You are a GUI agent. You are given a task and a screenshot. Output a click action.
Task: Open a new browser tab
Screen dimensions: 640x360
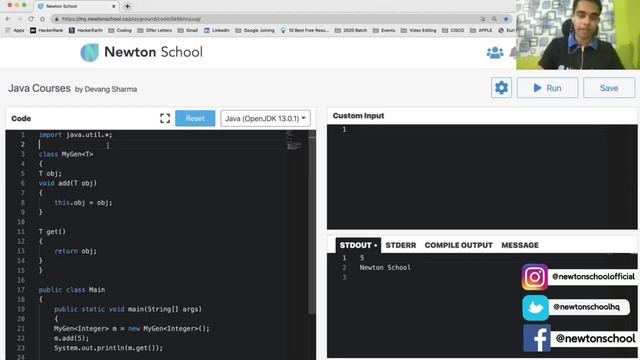(127, 6)
